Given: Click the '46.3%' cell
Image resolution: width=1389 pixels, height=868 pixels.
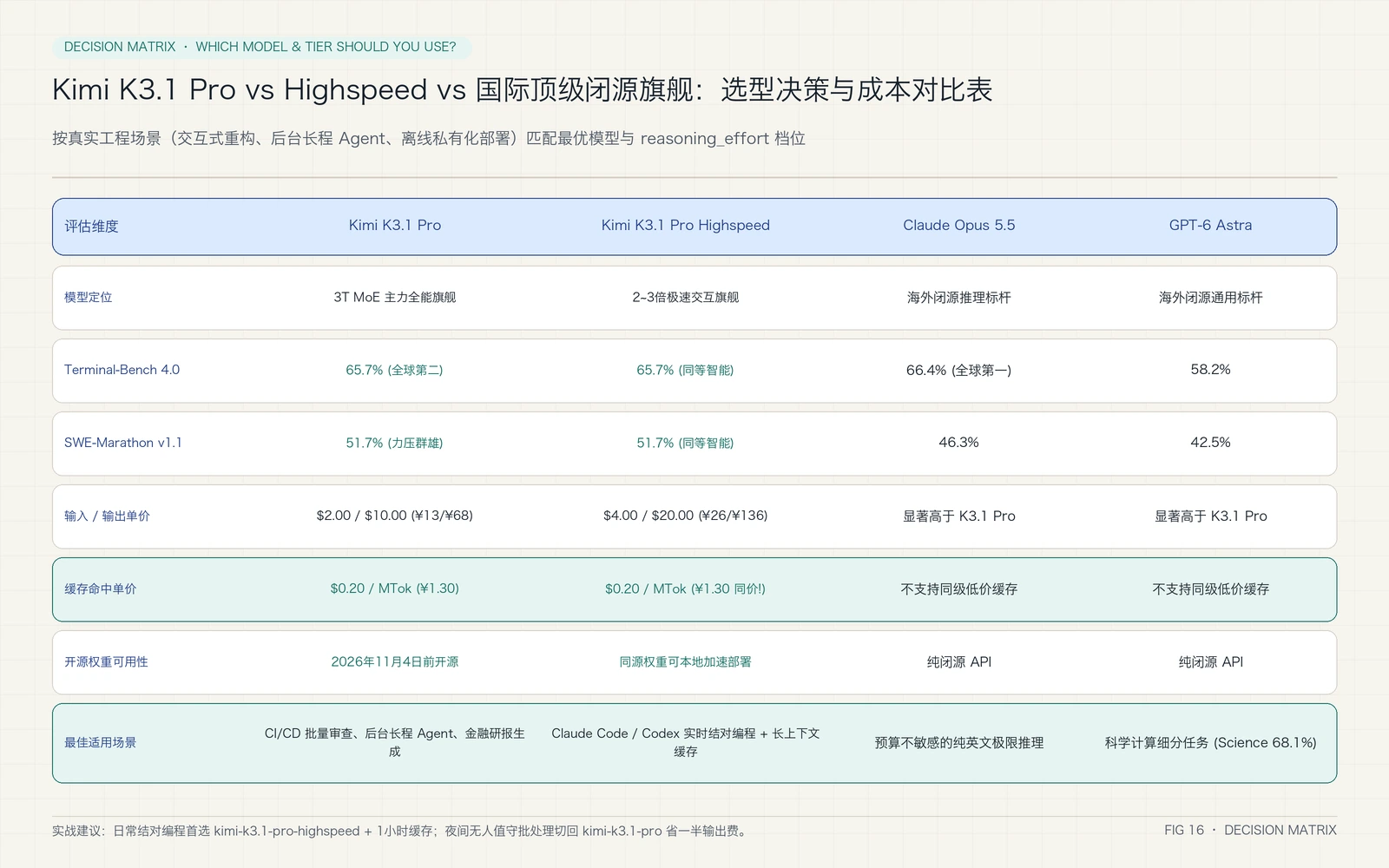Looking at the screenshot, I should tap(959, 443).
